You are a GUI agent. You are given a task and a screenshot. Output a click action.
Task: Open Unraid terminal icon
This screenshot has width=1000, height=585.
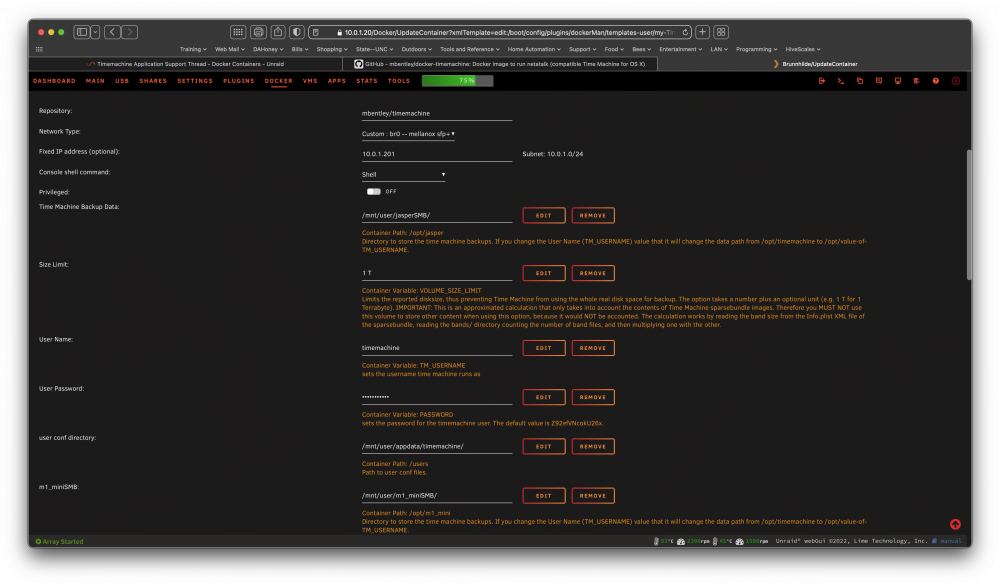[x=841, y=81]
